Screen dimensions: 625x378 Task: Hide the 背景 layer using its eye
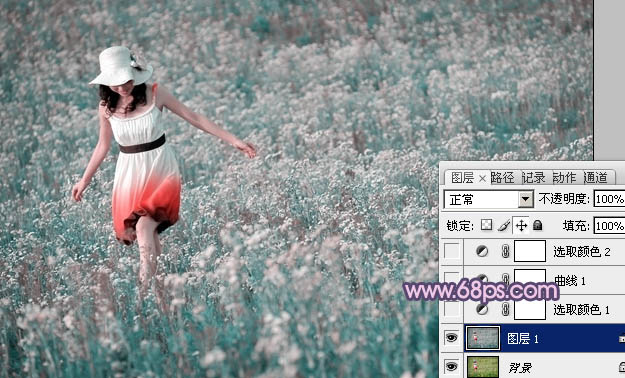point(452,366)
